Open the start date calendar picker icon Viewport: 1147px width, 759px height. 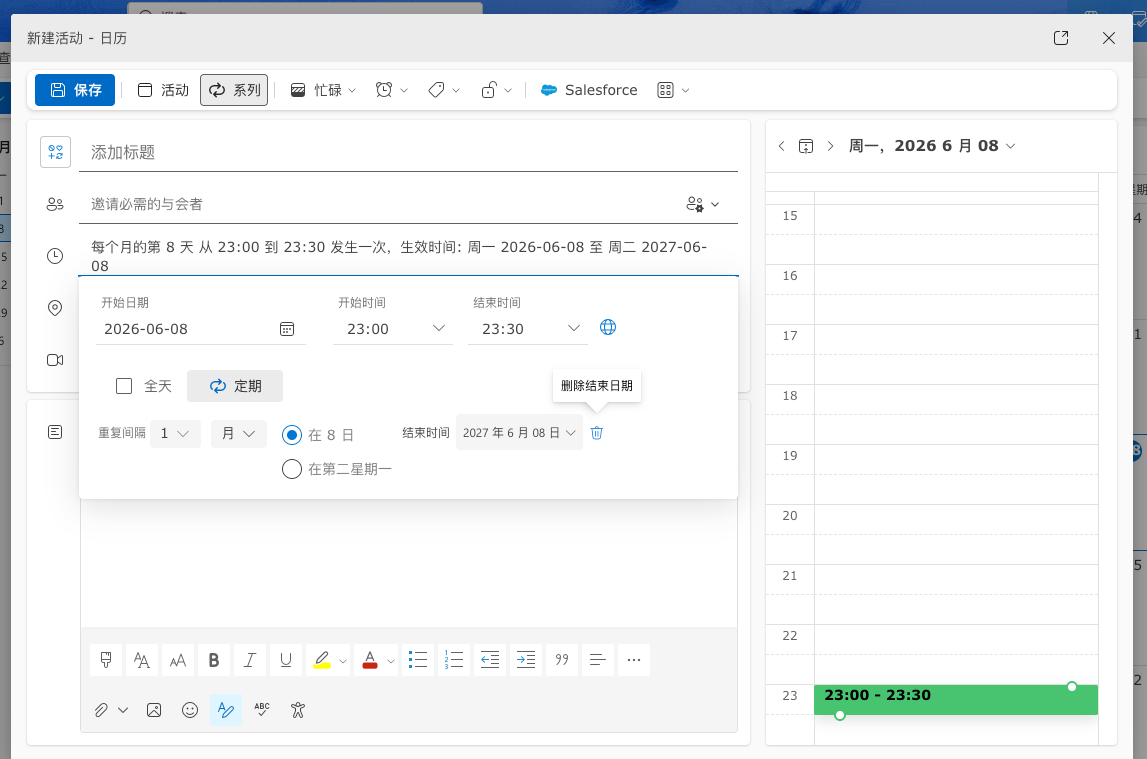pyautogui.click(x=287, y=329)
